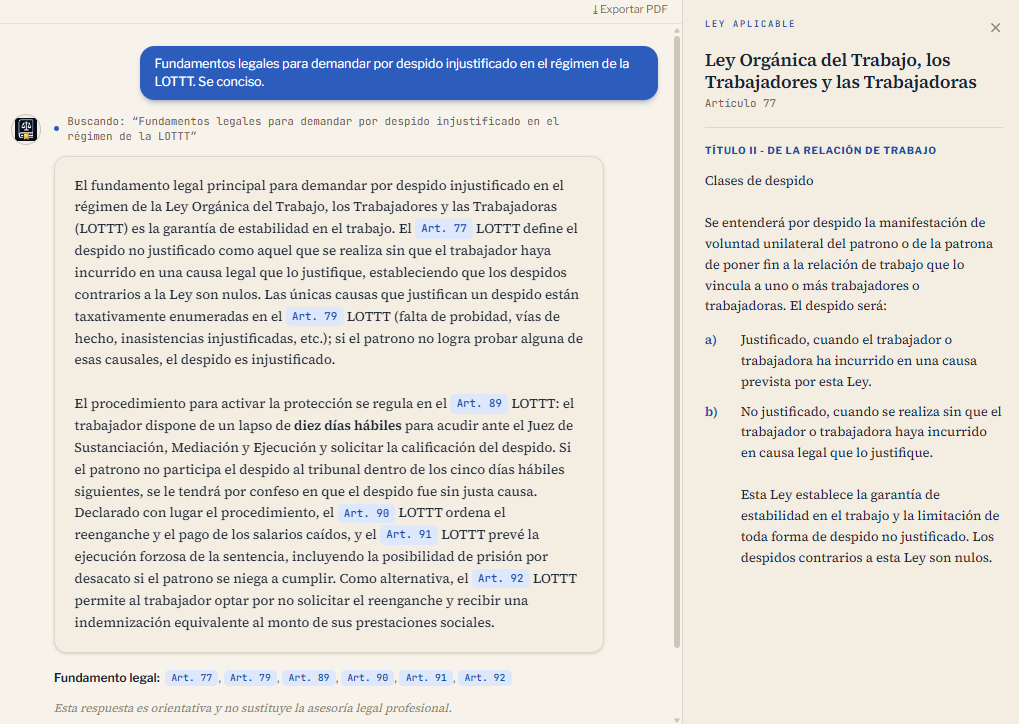Screen dimensions: 1019x724
Task: Click 'Fundamento legal:' label
Action: click(107, 678)
